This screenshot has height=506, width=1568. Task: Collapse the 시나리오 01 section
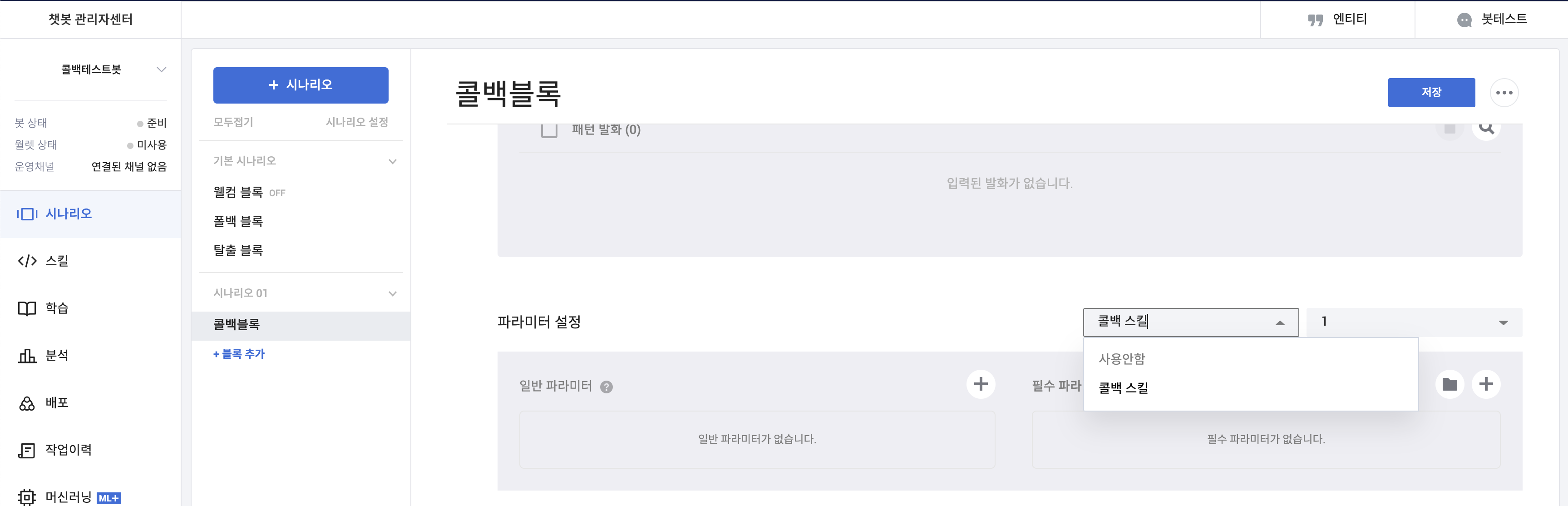pyautogui.click(x=393, y=293)
